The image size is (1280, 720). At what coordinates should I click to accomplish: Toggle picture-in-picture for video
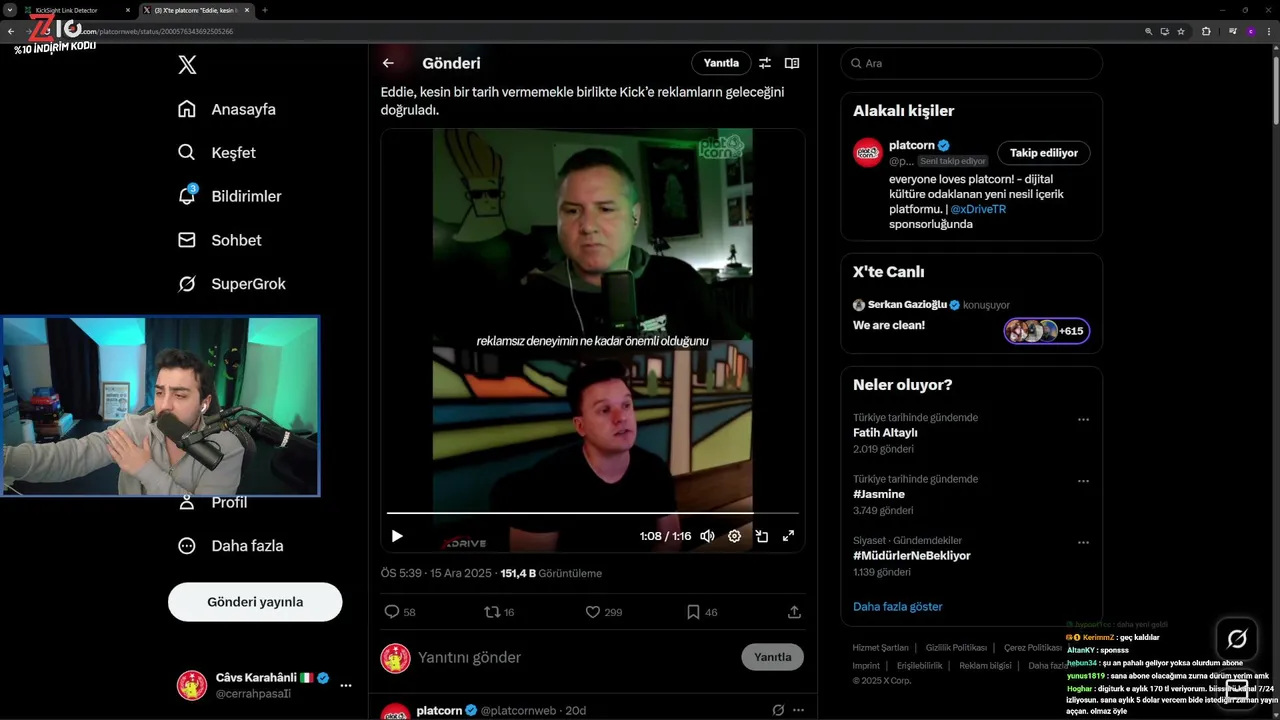(x=761, y=536)
